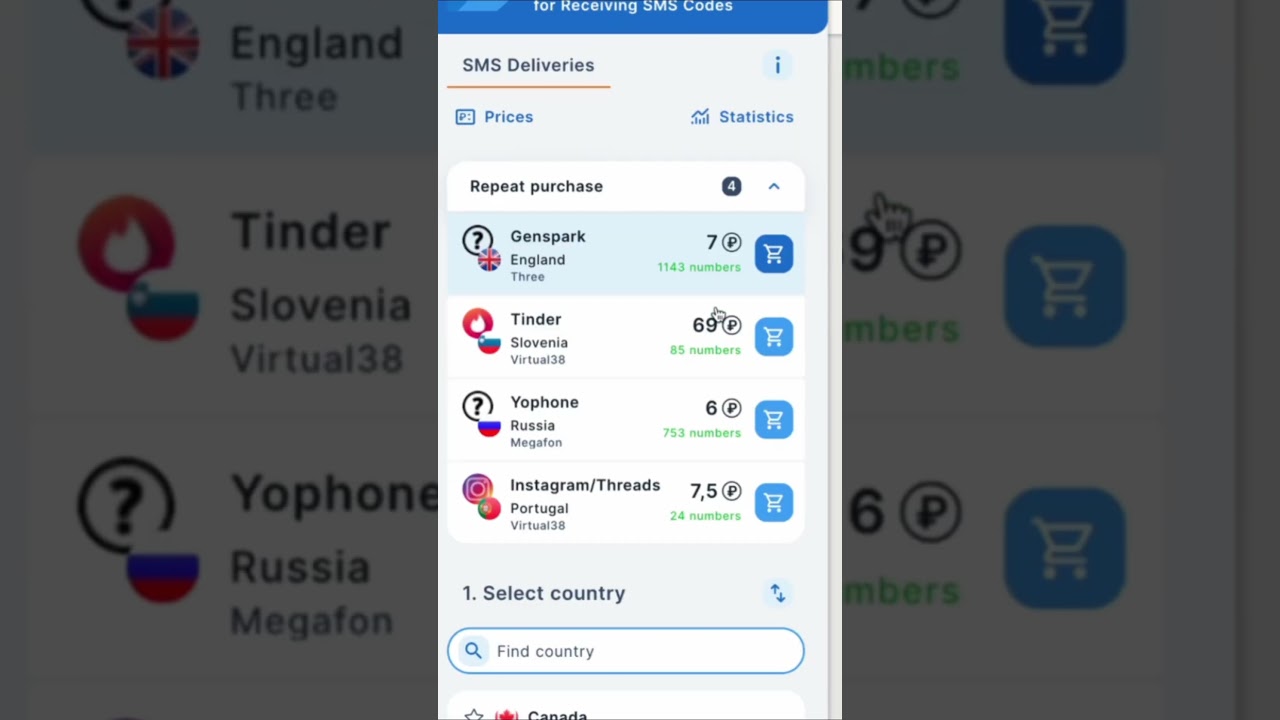Toggle the Repeat purchase header

point(626,186)
